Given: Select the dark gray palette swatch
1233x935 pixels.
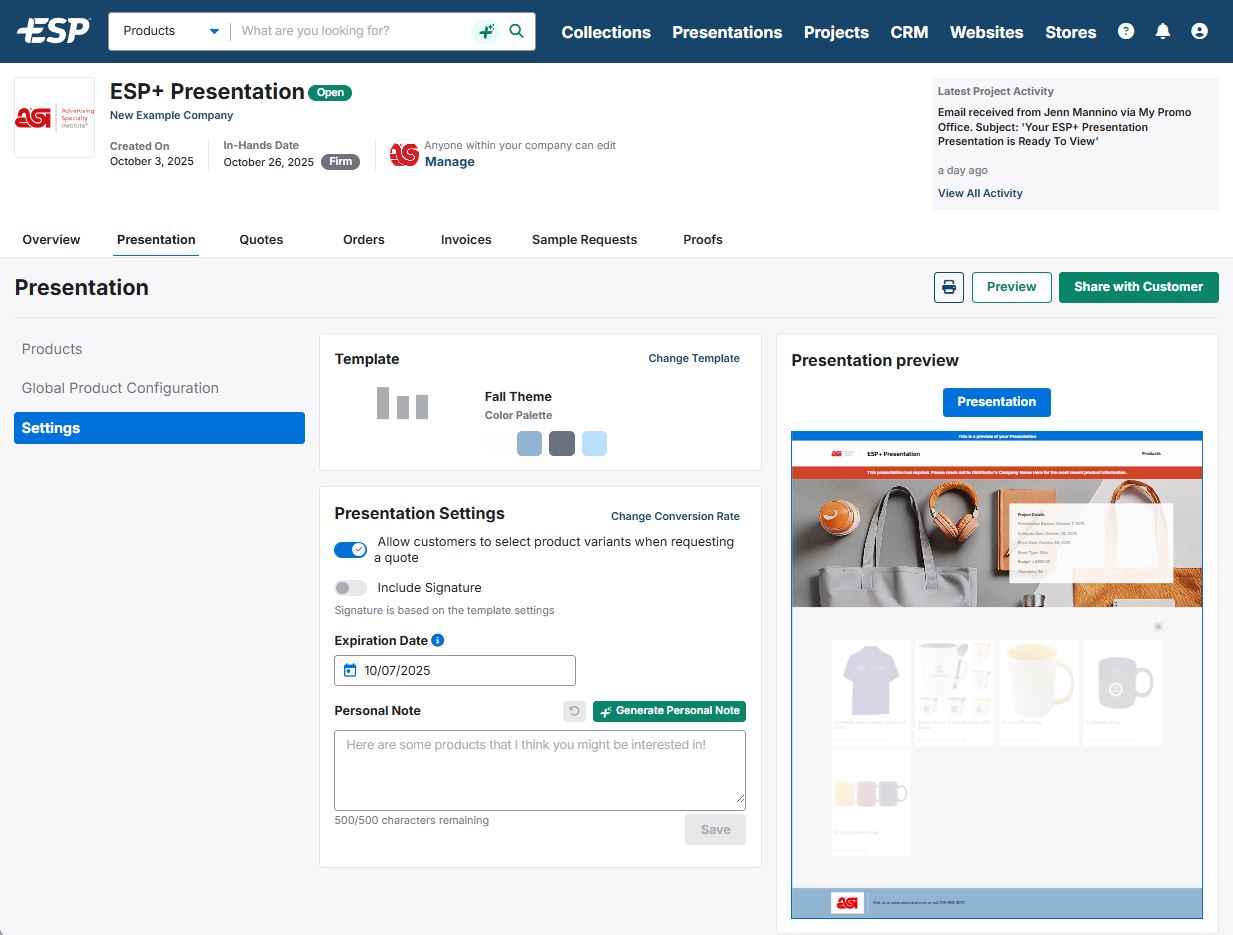Looking at the screenshot, I should (562, 444).
